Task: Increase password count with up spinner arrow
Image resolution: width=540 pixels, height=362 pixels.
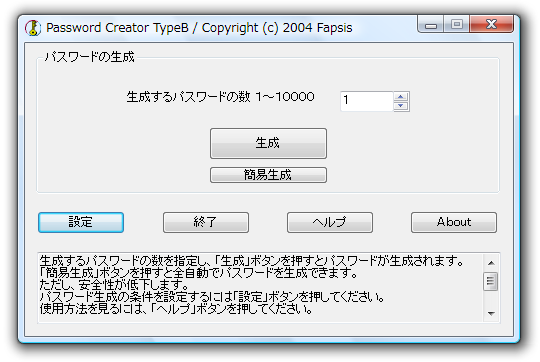Action: [x=401, y=97]
